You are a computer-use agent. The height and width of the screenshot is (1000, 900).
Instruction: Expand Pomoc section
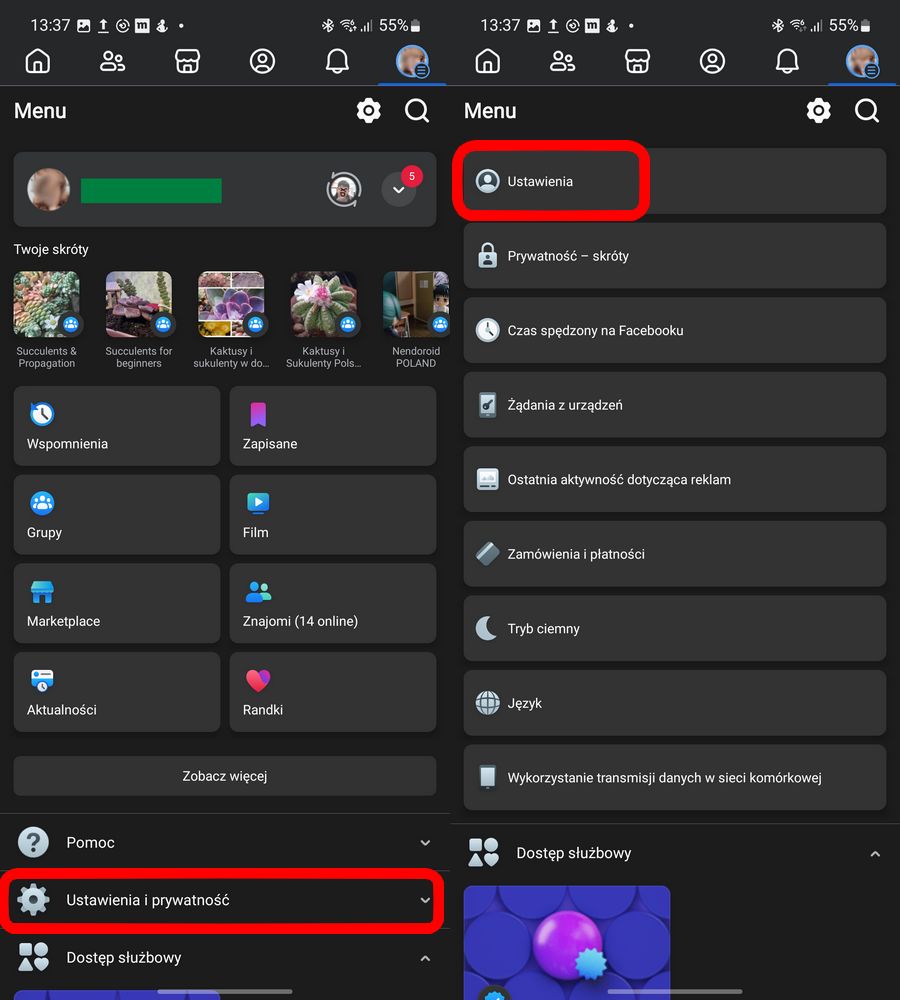click(x=225, y=842)
